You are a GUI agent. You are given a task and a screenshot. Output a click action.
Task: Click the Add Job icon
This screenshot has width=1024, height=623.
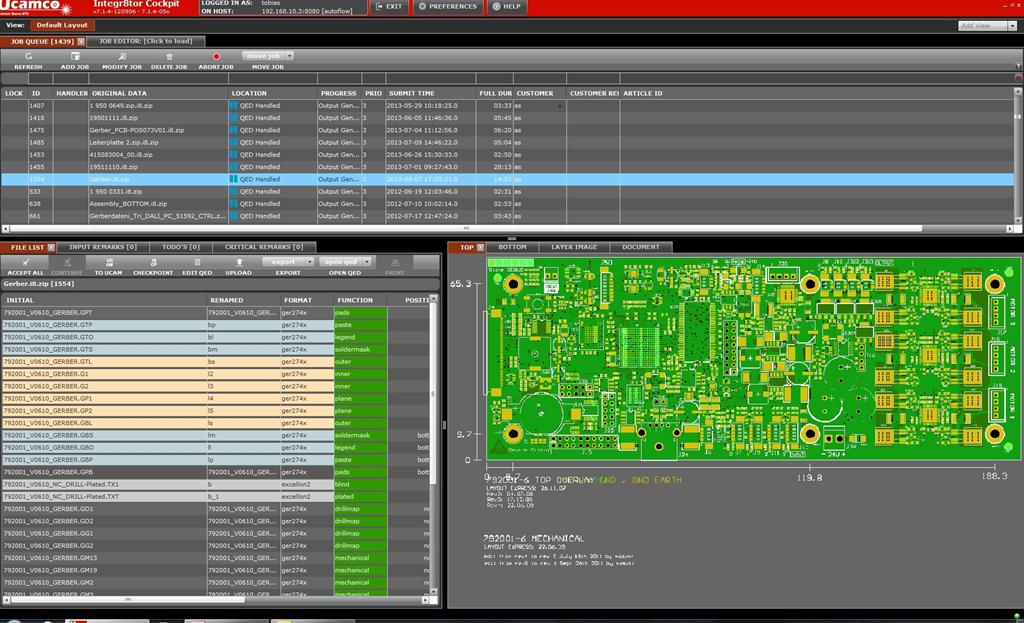[75, 57]
